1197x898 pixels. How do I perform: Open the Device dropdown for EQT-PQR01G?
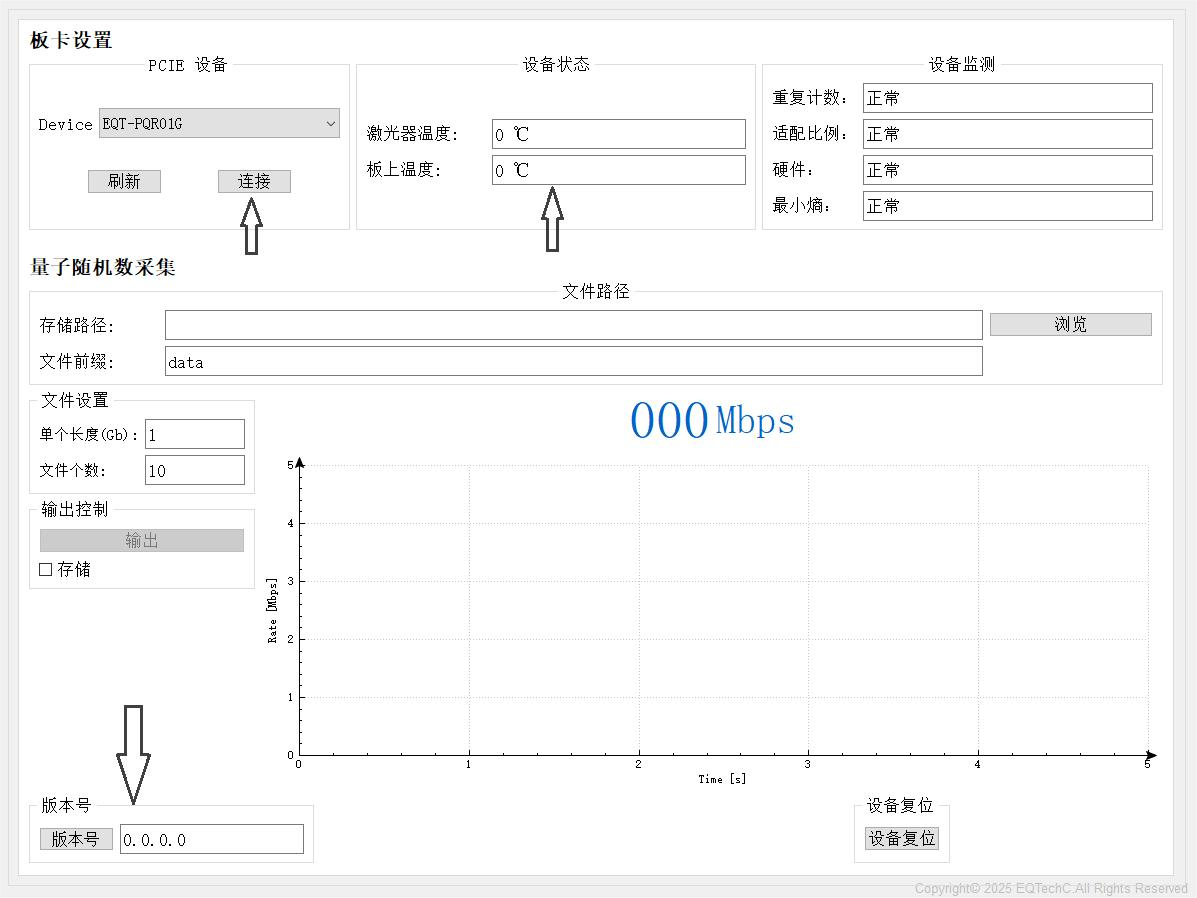coord(219,124)
